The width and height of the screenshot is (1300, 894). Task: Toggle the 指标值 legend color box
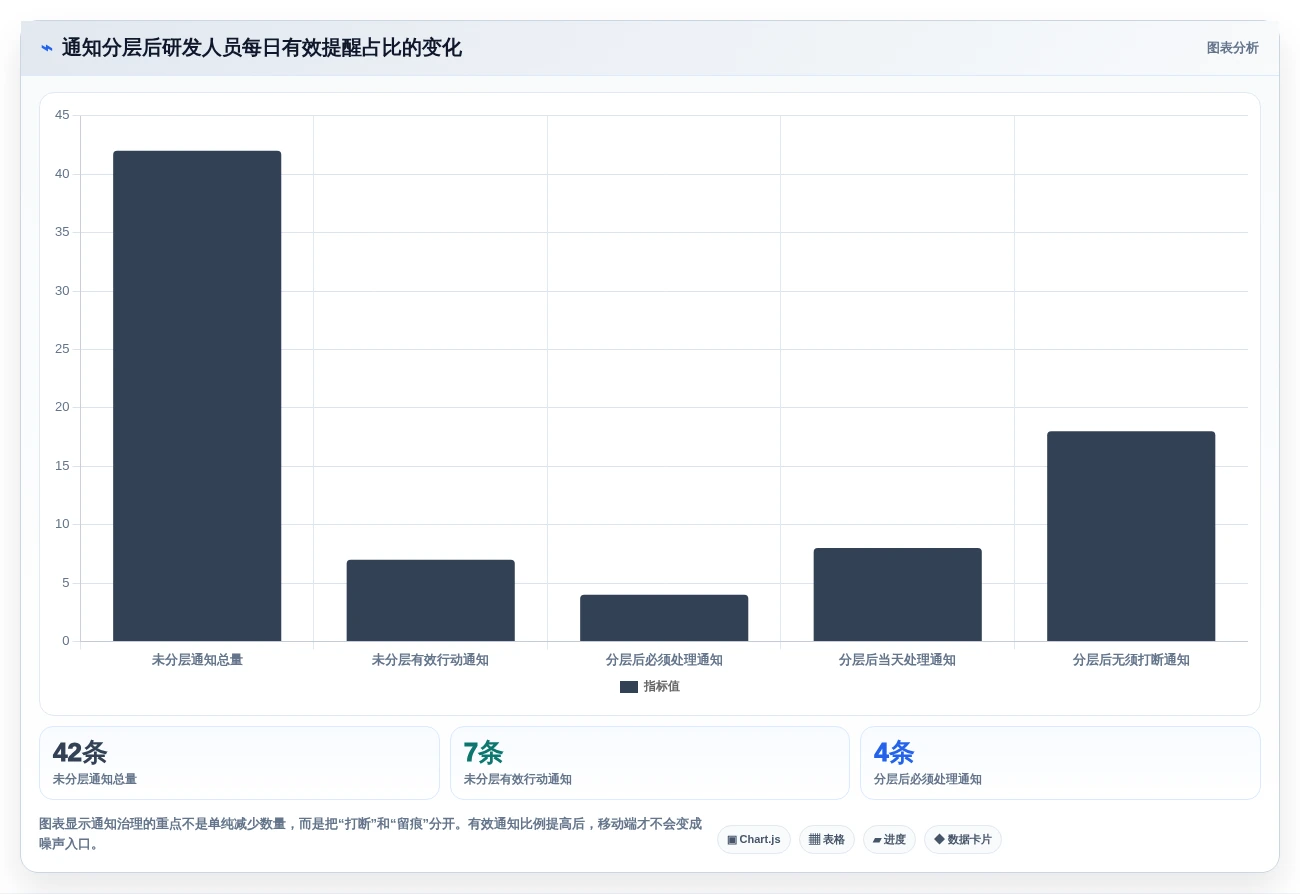(x=629, y=687)
